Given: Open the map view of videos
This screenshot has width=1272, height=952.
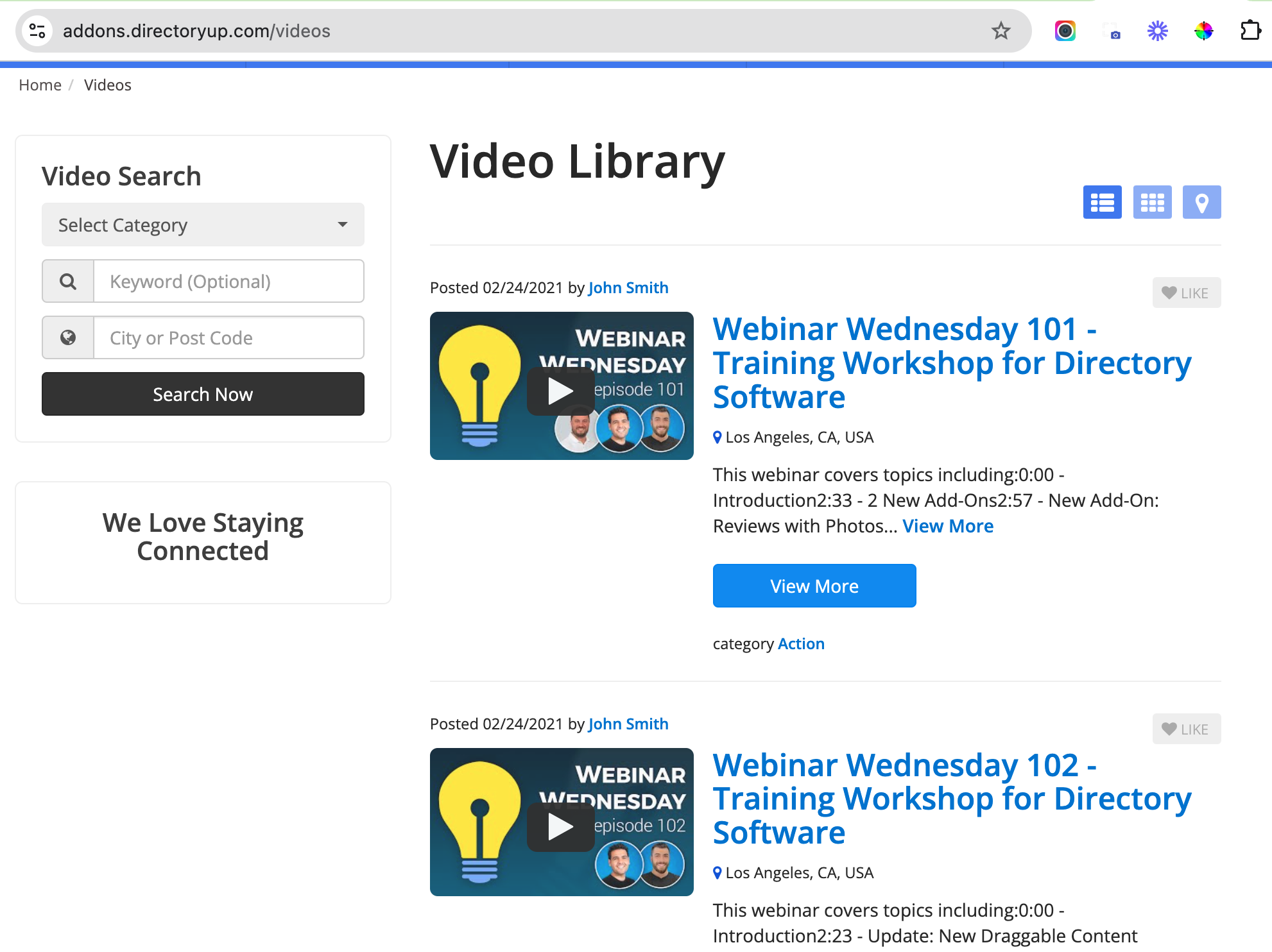Looking at the screenshot, I should coord(1201,203).
